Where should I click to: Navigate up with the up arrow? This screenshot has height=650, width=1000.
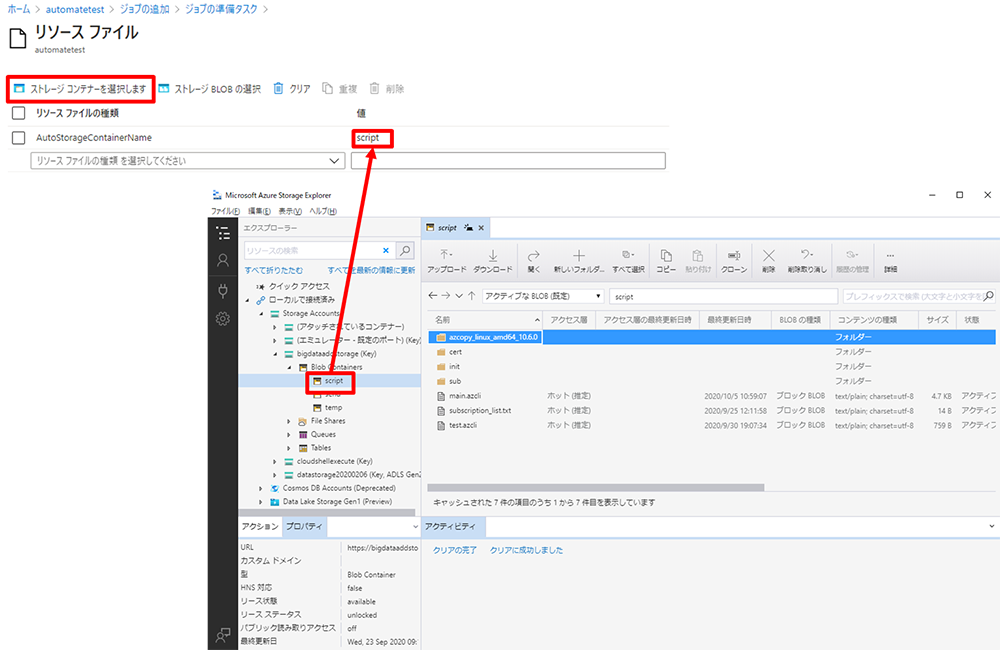point(472,295)
